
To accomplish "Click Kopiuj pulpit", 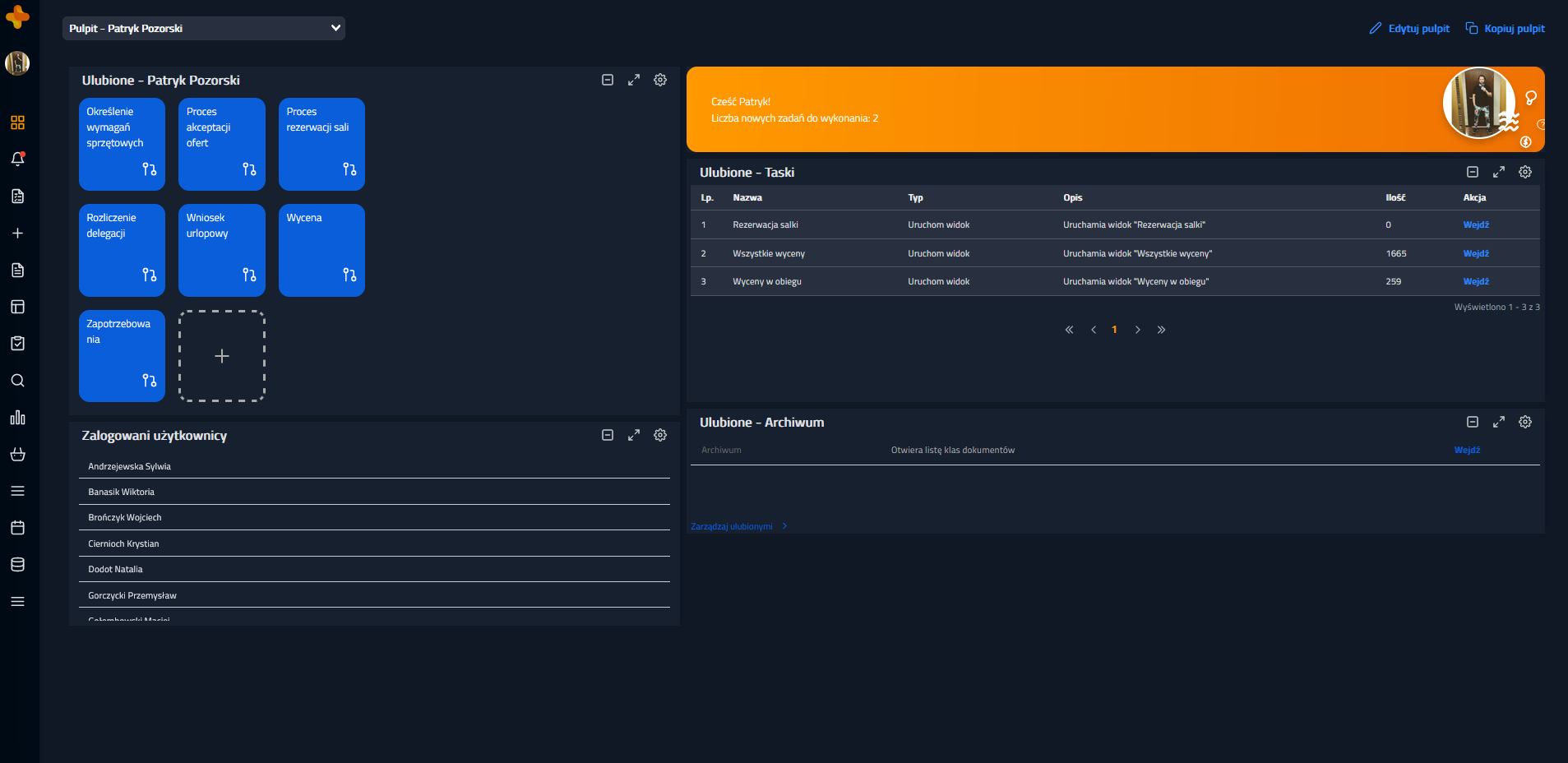I will [x=1506, y=28].
